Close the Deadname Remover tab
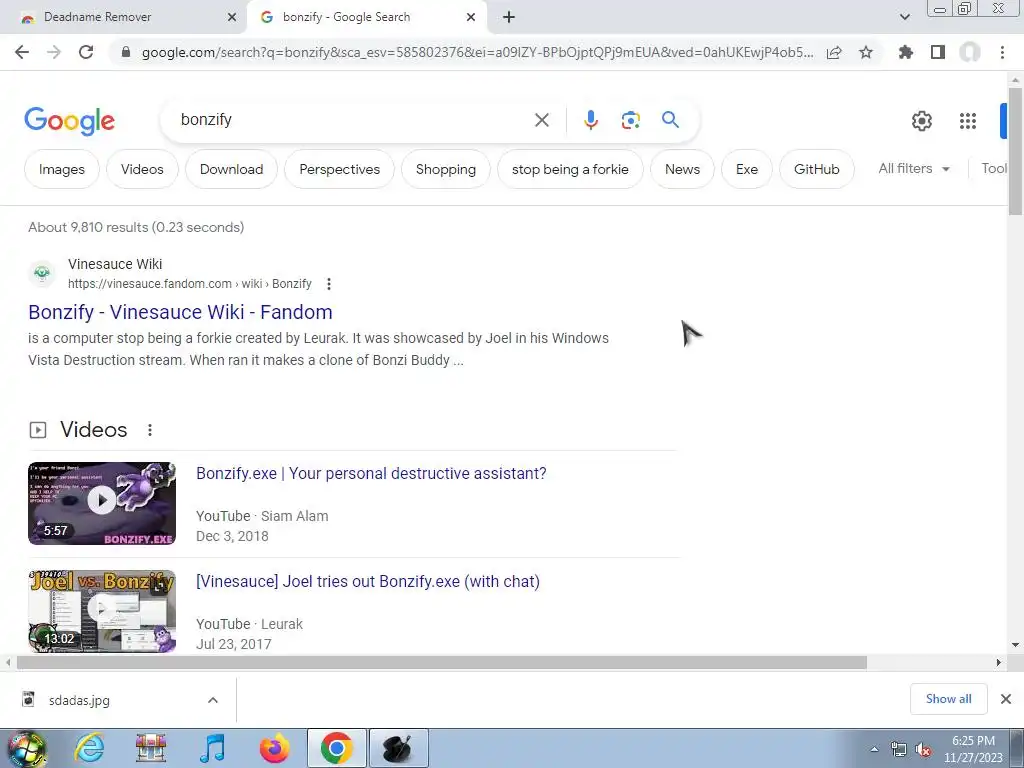The width and height of the screenshot is (1024, 768). 232,18
